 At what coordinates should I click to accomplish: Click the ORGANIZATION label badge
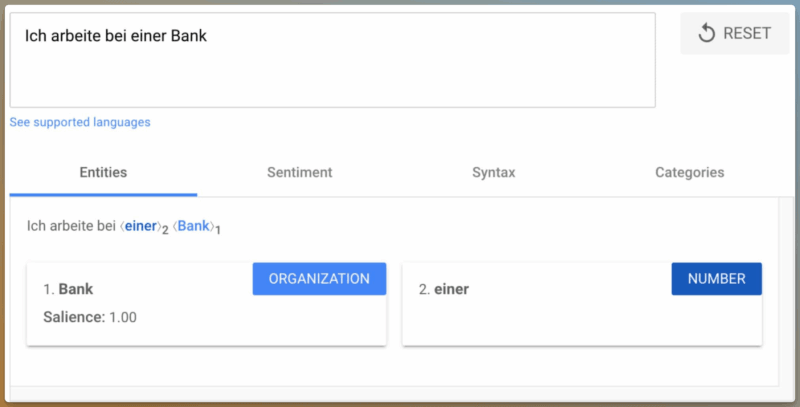[x=319, y=279]
